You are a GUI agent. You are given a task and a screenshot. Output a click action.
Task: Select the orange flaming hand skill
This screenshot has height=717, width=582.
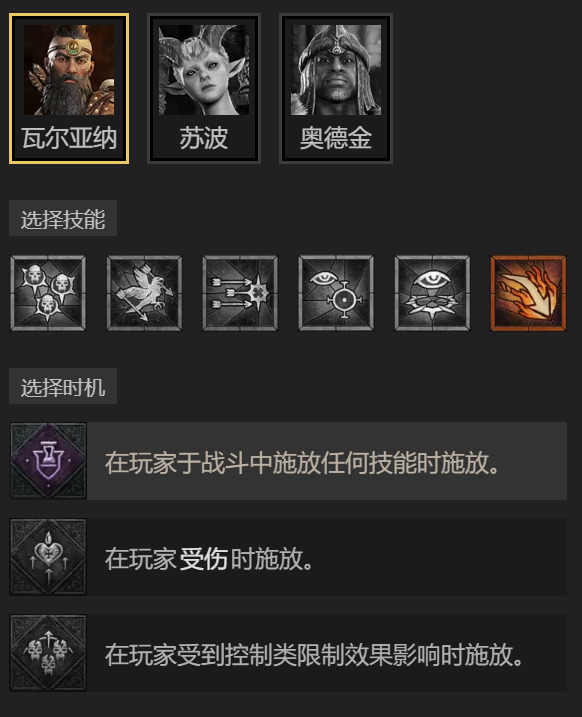pos(528,293)
